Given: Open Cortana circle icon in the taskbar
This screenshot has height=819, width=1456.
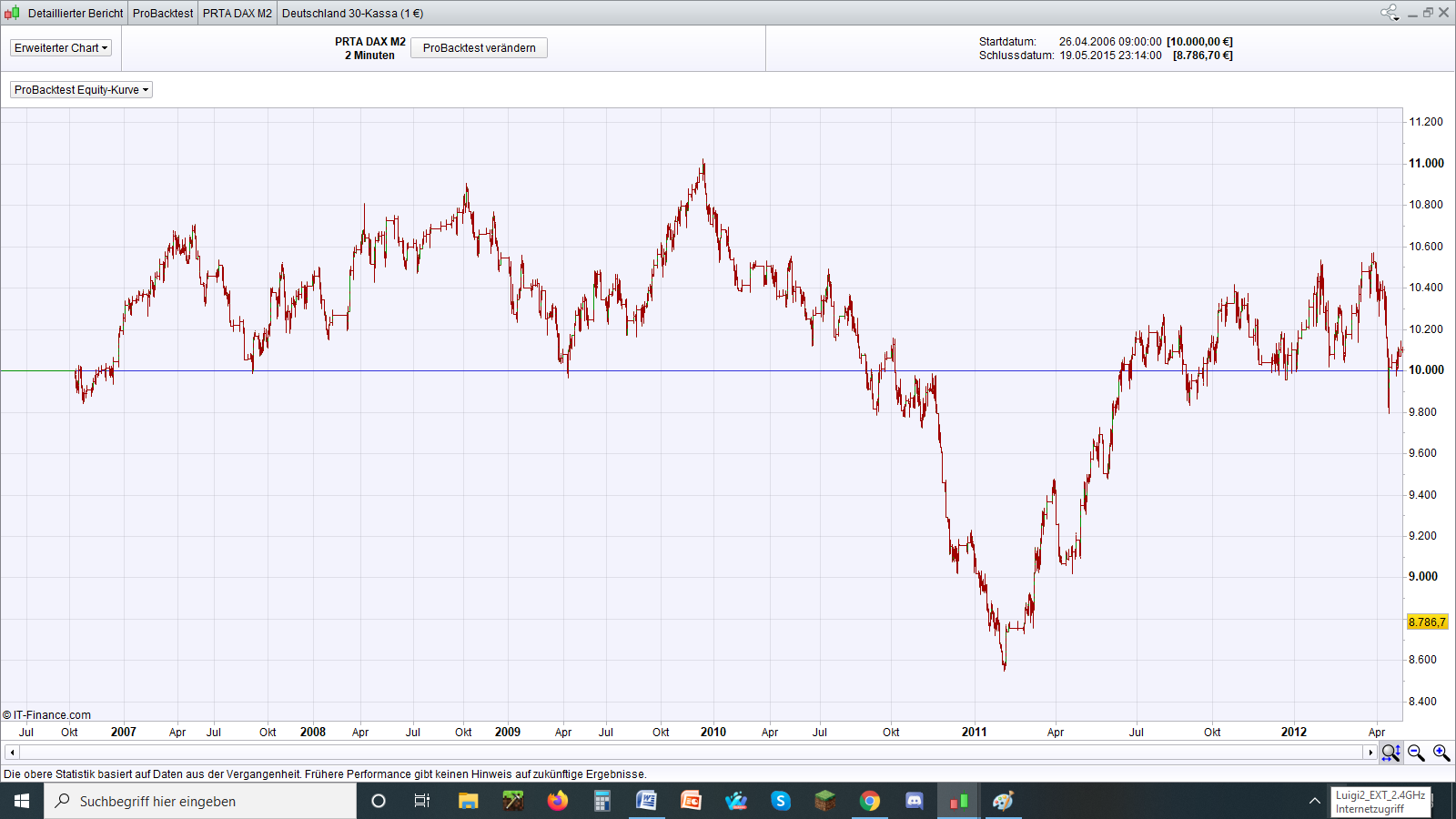Looking at the screenshot, I should click(379, 801).
